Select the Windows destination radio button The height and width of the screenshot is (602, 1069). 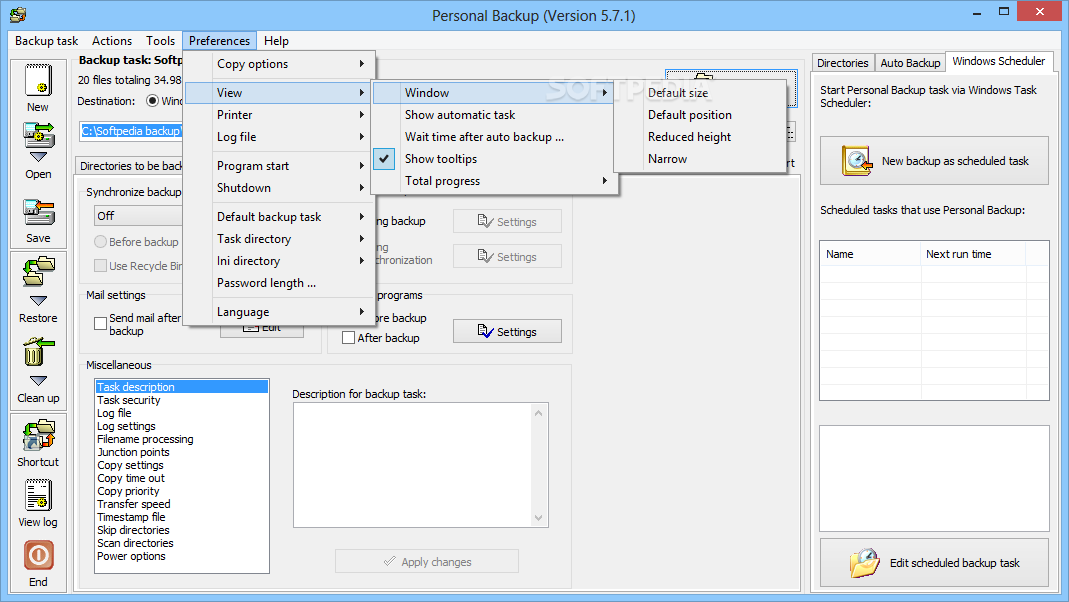(x=153, y=100)
